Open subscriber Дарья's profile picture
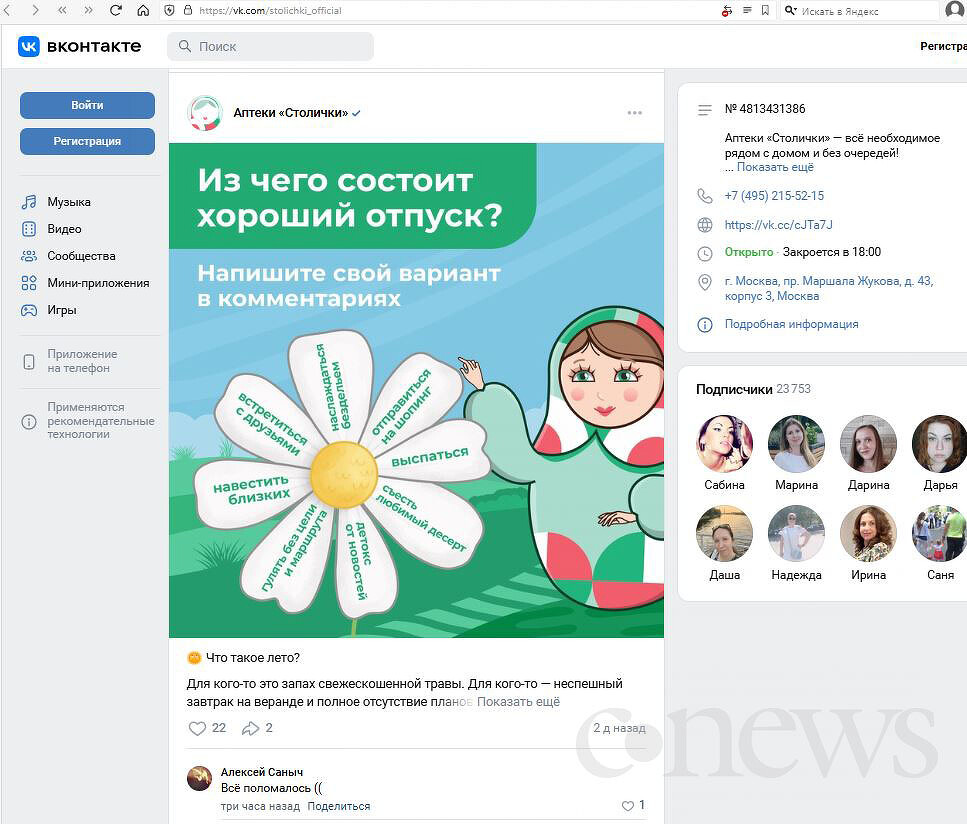 [940, 443]
